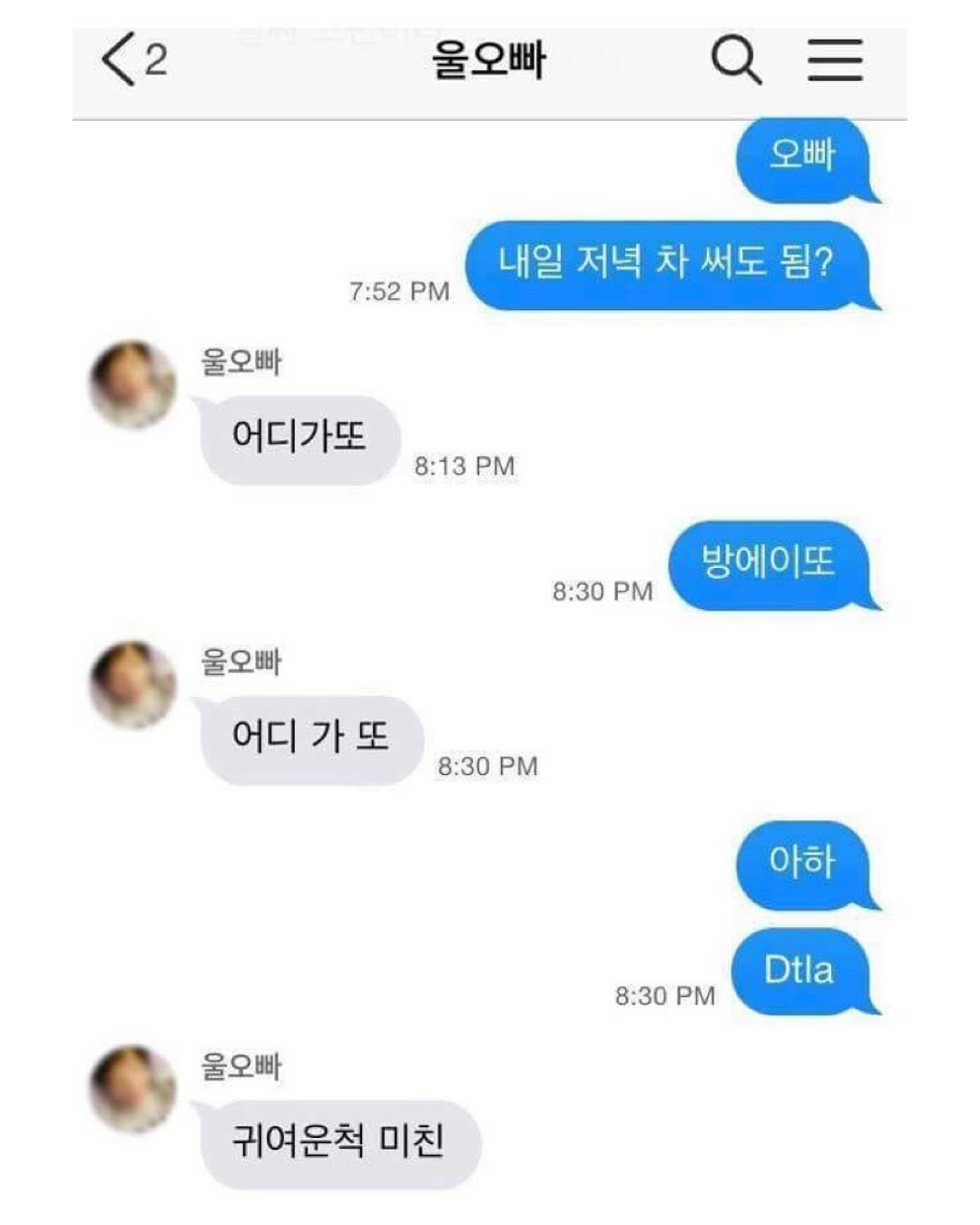Tap the back arrow with unread count 2
980x1225 pixels.
pos(134,60)
